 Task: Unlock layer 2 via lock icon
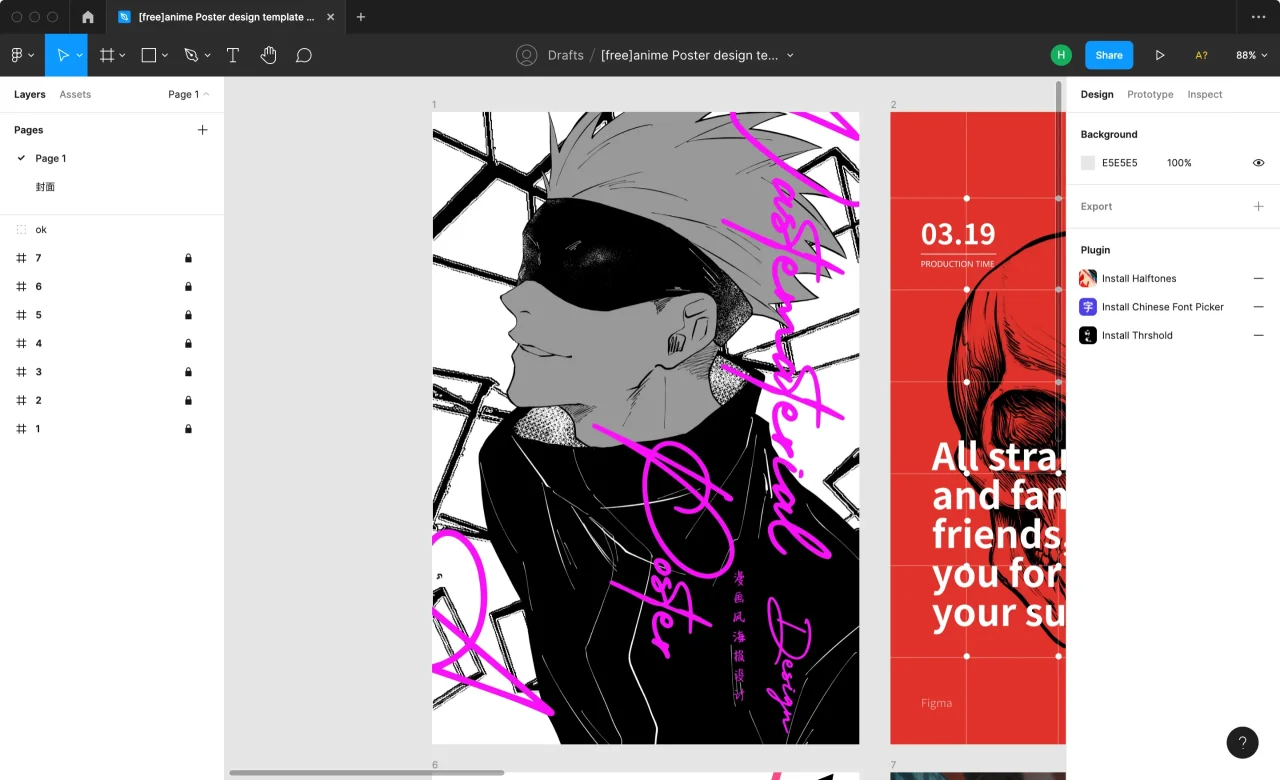pyautogui.click(x=188, y=400)
